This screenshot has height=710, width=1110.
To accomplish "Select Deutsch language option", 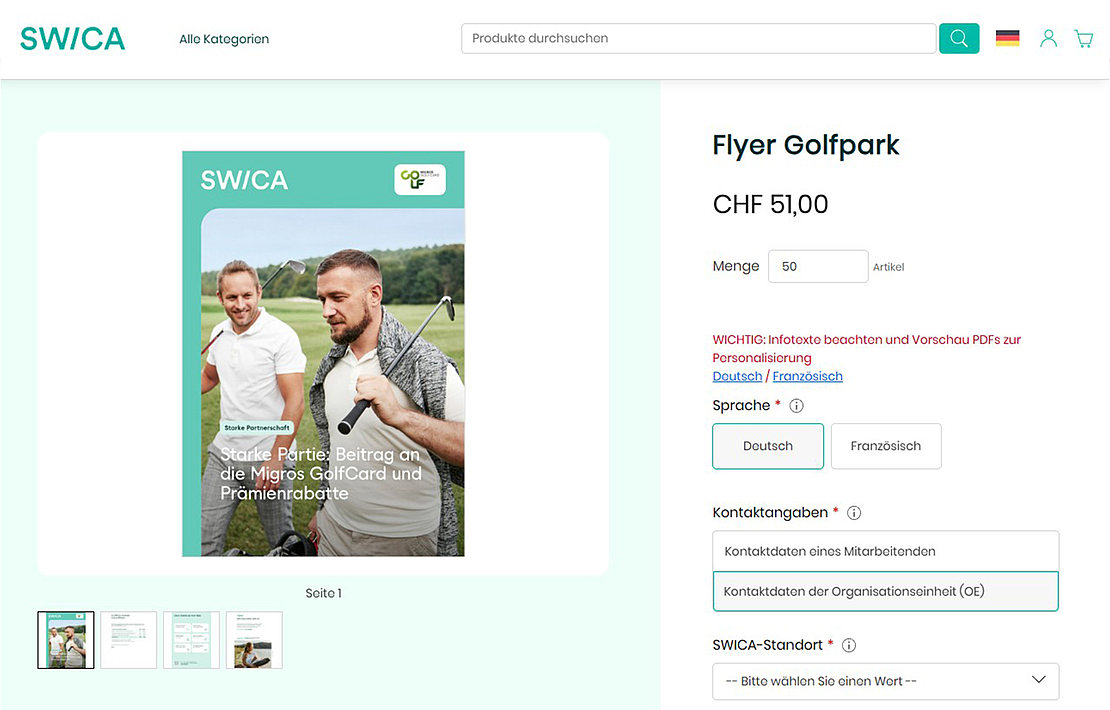I will coord(768,446).
